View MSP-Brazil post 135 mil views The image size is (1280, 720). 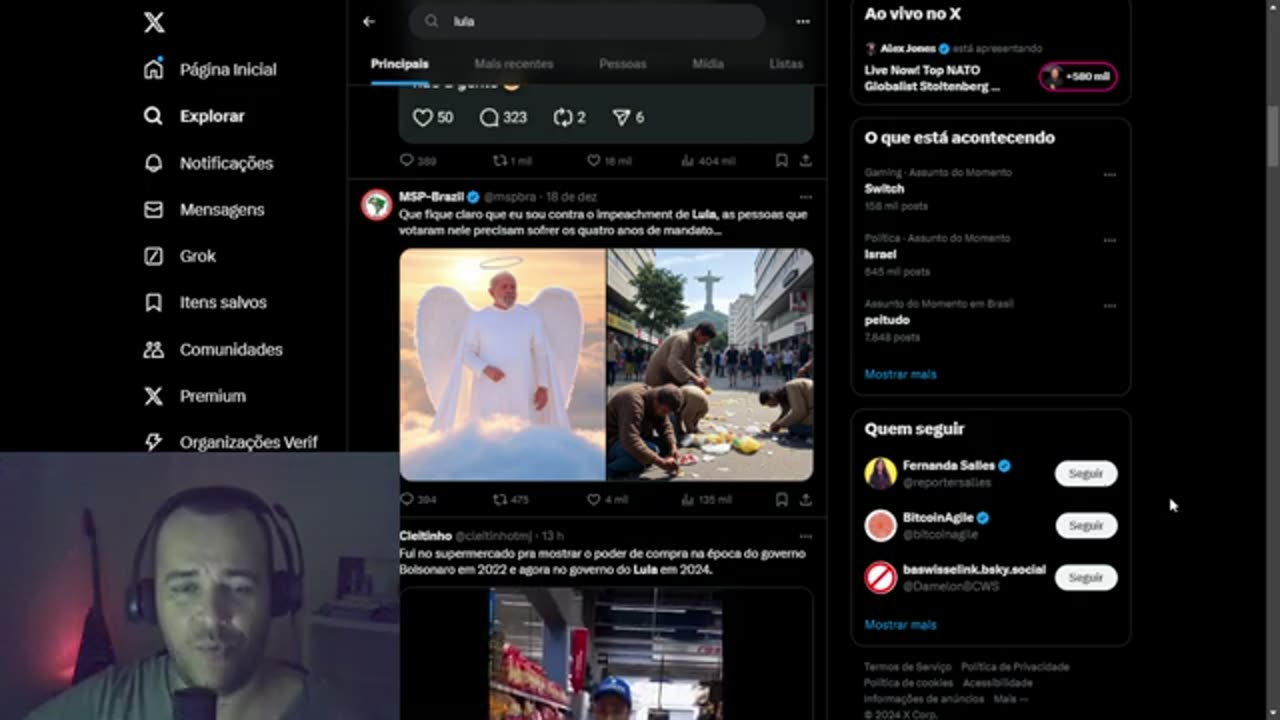pyautogui.click(x=707, y=499)
